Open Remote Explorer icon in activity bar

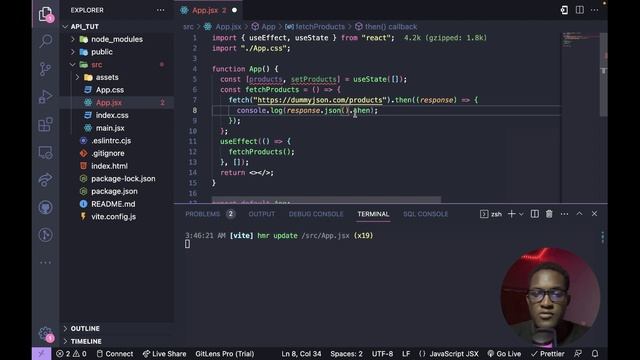[45, 152]
